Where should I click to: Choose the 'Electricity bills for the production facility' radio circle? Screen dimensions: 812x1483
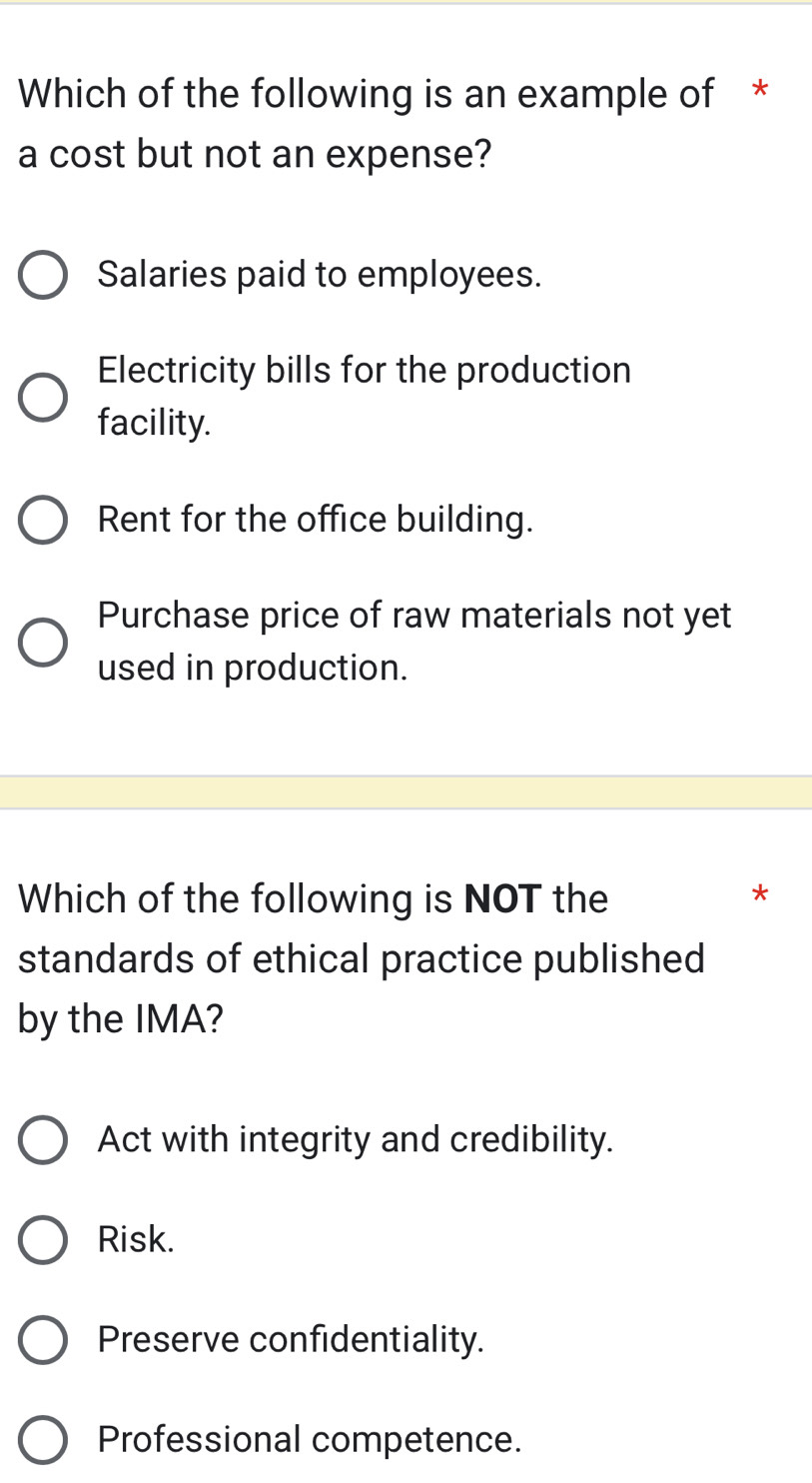point(43,398)
